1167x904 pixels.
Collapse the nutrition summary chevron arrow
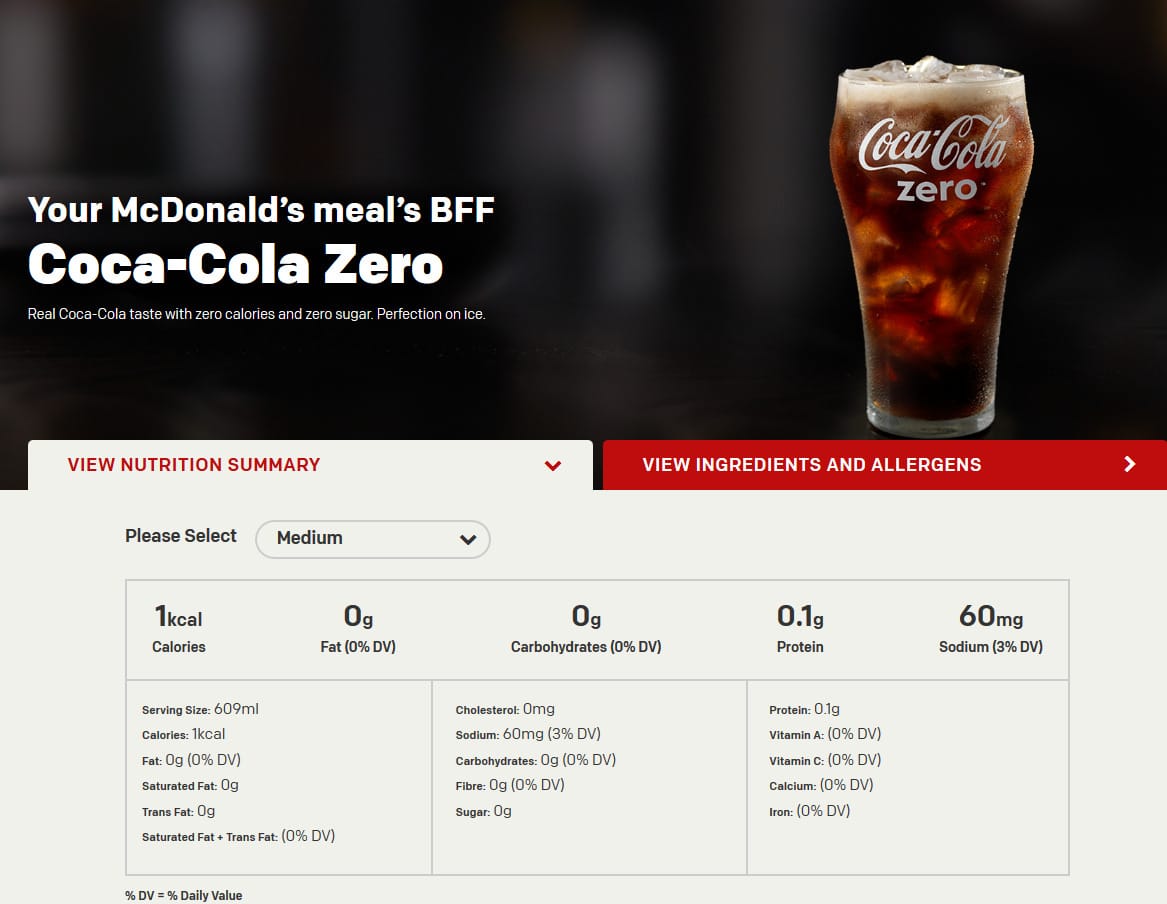tap(552, 465)
